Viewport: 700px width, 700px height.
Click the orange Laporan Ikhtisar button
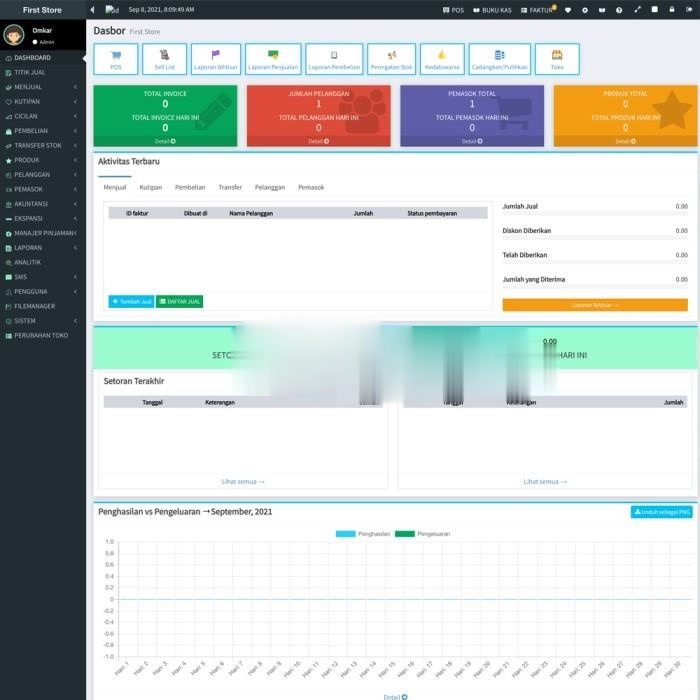click(595, 305)
